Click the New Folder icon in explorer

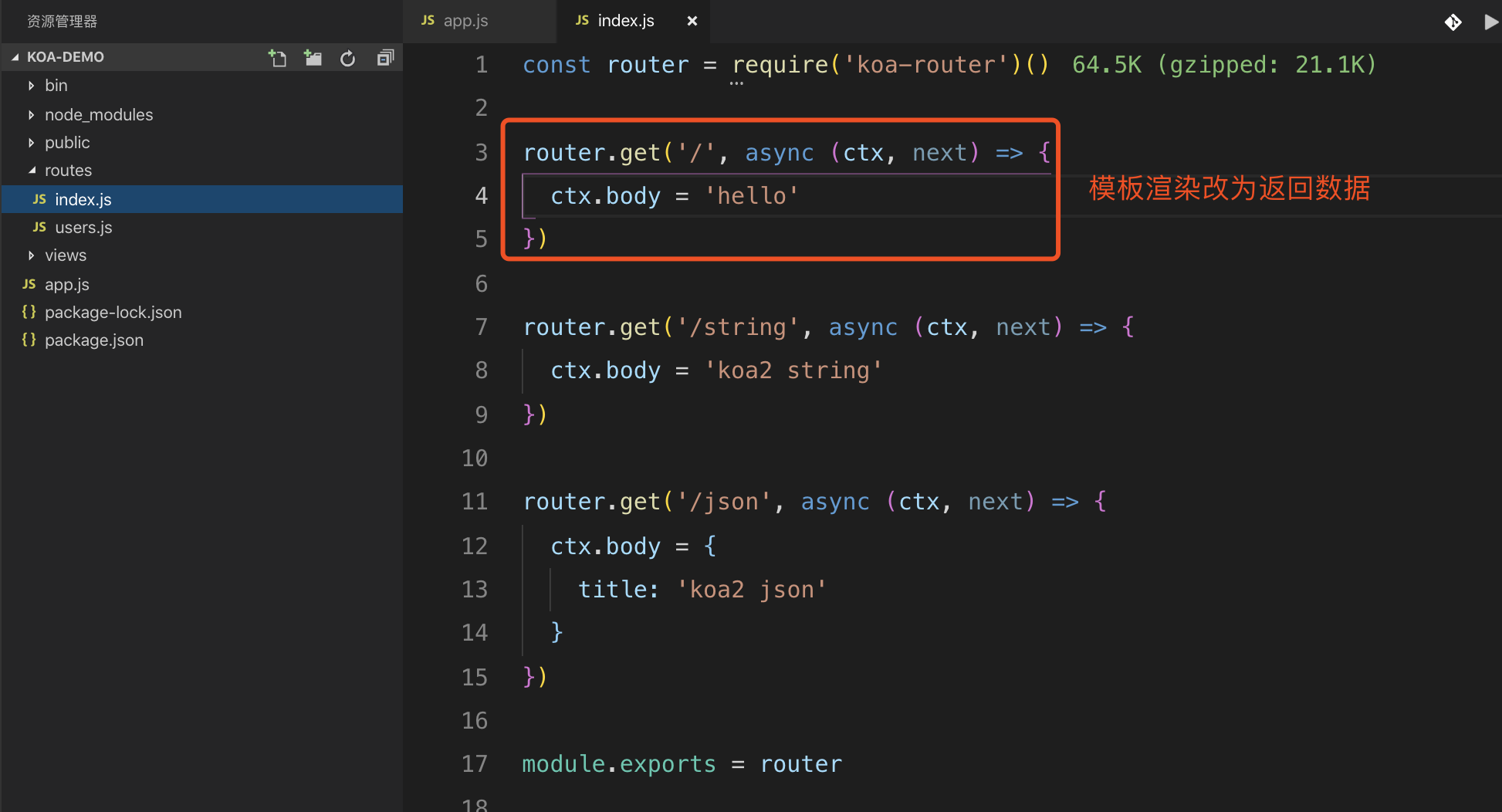[313, 58]
